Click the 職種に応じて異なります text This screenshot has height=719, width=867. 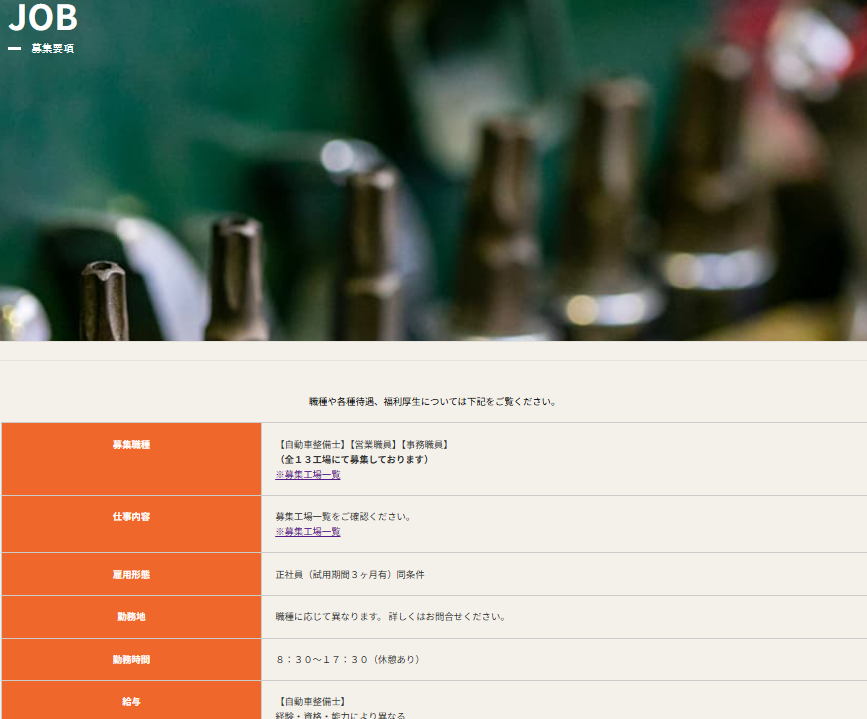390,617
